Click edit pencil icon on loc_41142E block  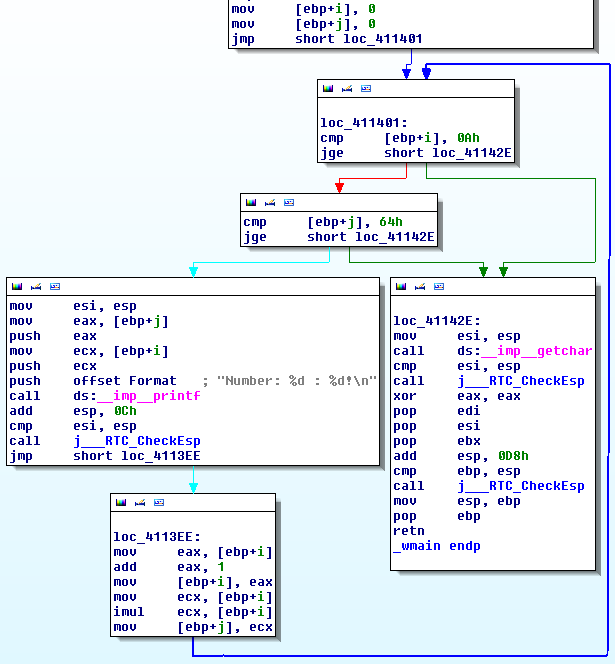pos(419,286)
